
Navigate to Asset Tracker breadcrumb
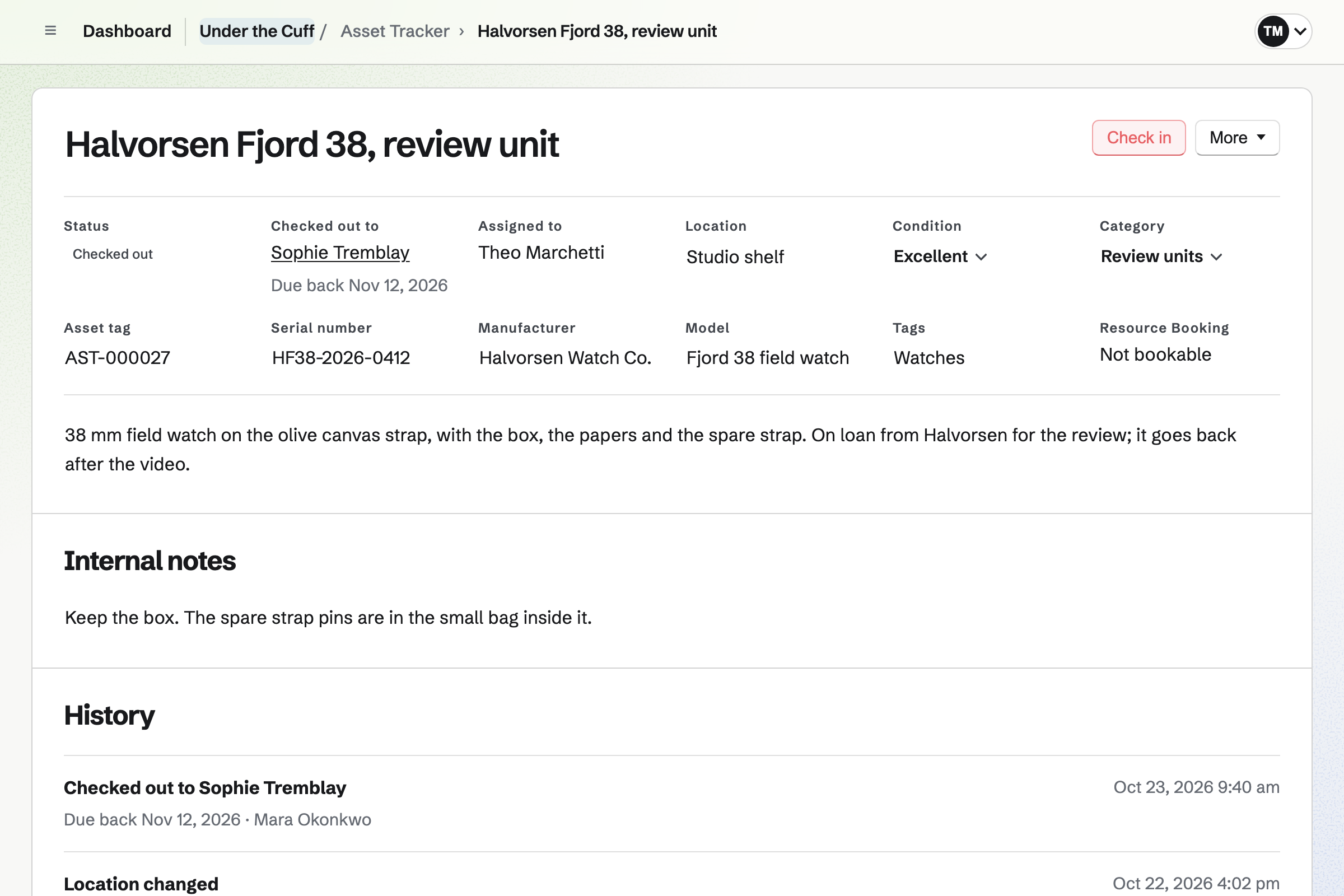point(395,31)
